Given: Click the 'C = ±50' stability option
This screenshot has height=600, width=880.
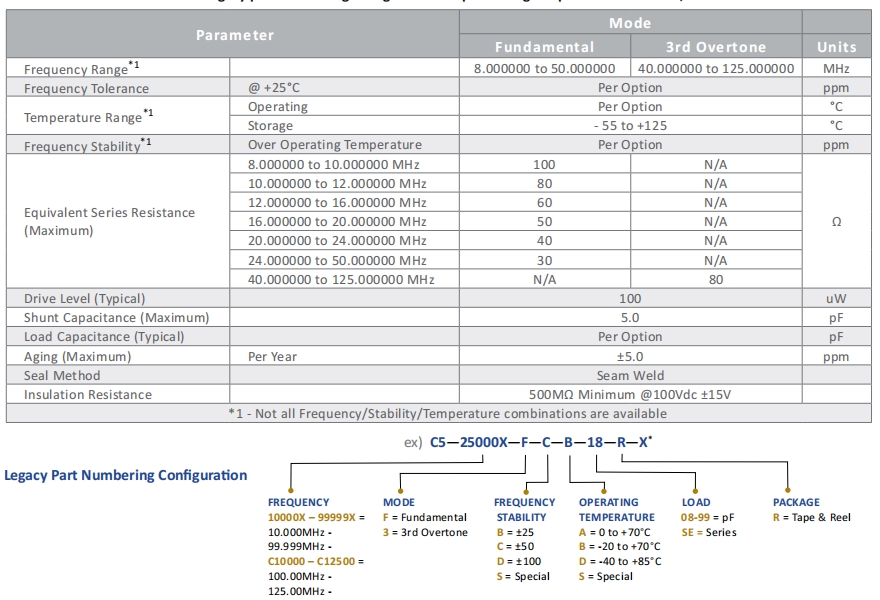Looking at the screenshot, I should [x=515, y=547].
